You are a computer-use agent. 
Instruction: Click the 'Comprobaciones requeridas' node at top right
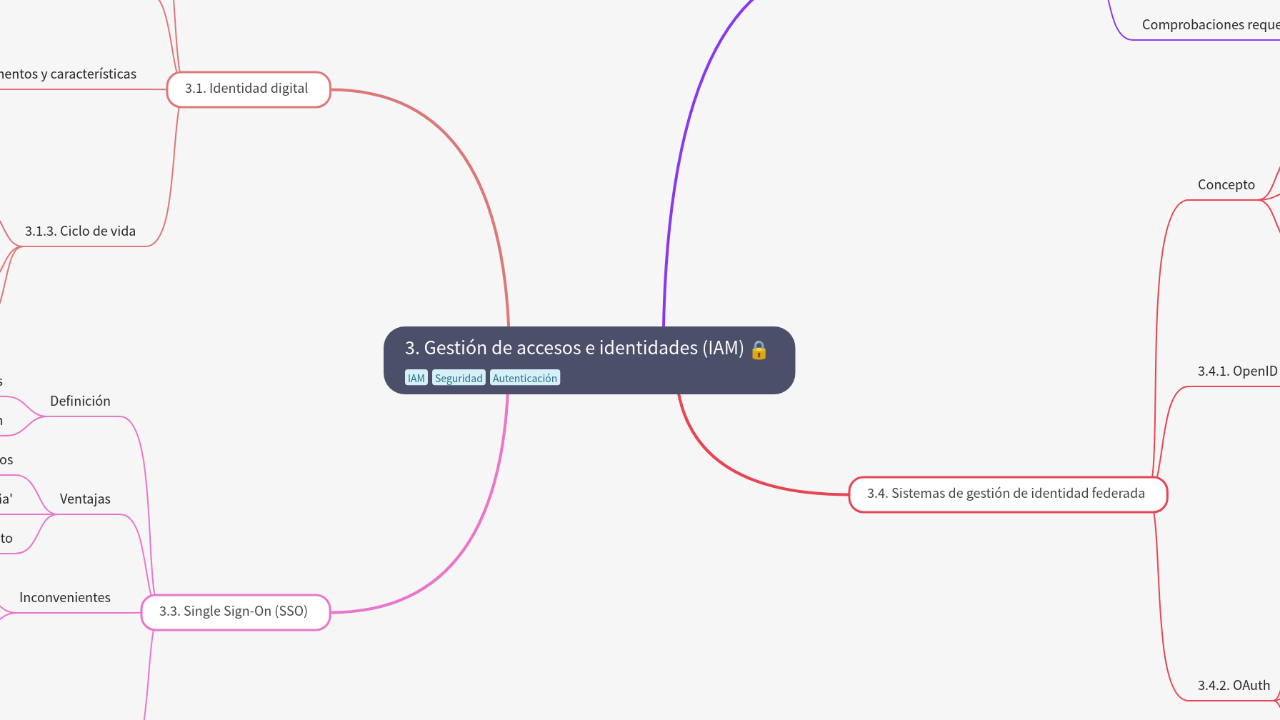tap(1208, 24)
